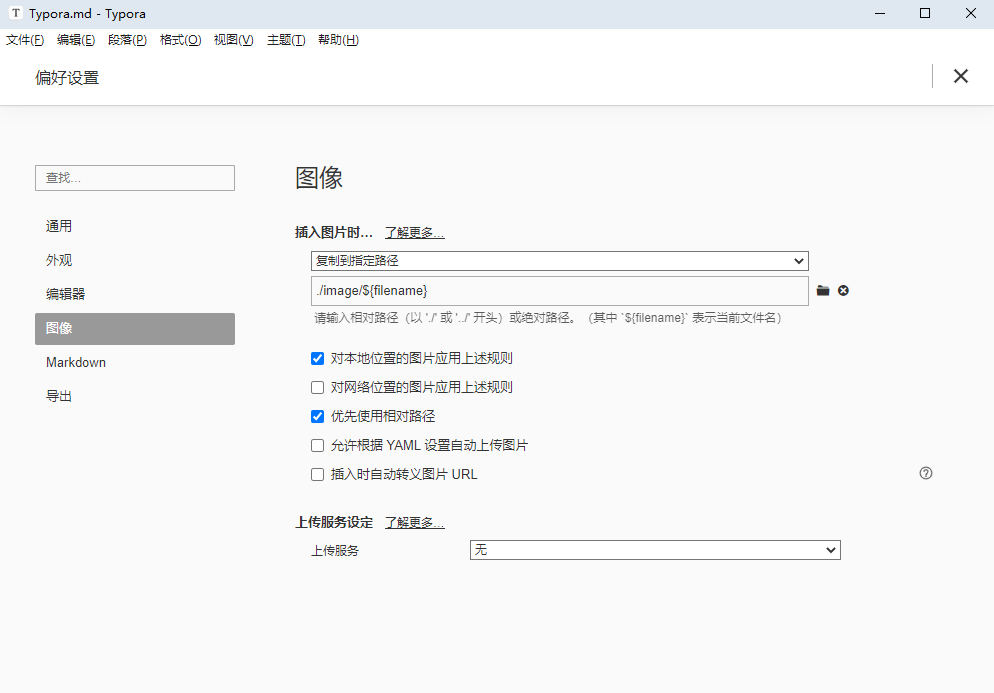The height and width of the screenshot is (693, 994).
Task: Toggle 对本地位置的图片应用上述规则 checkbox
Action: 318,358
